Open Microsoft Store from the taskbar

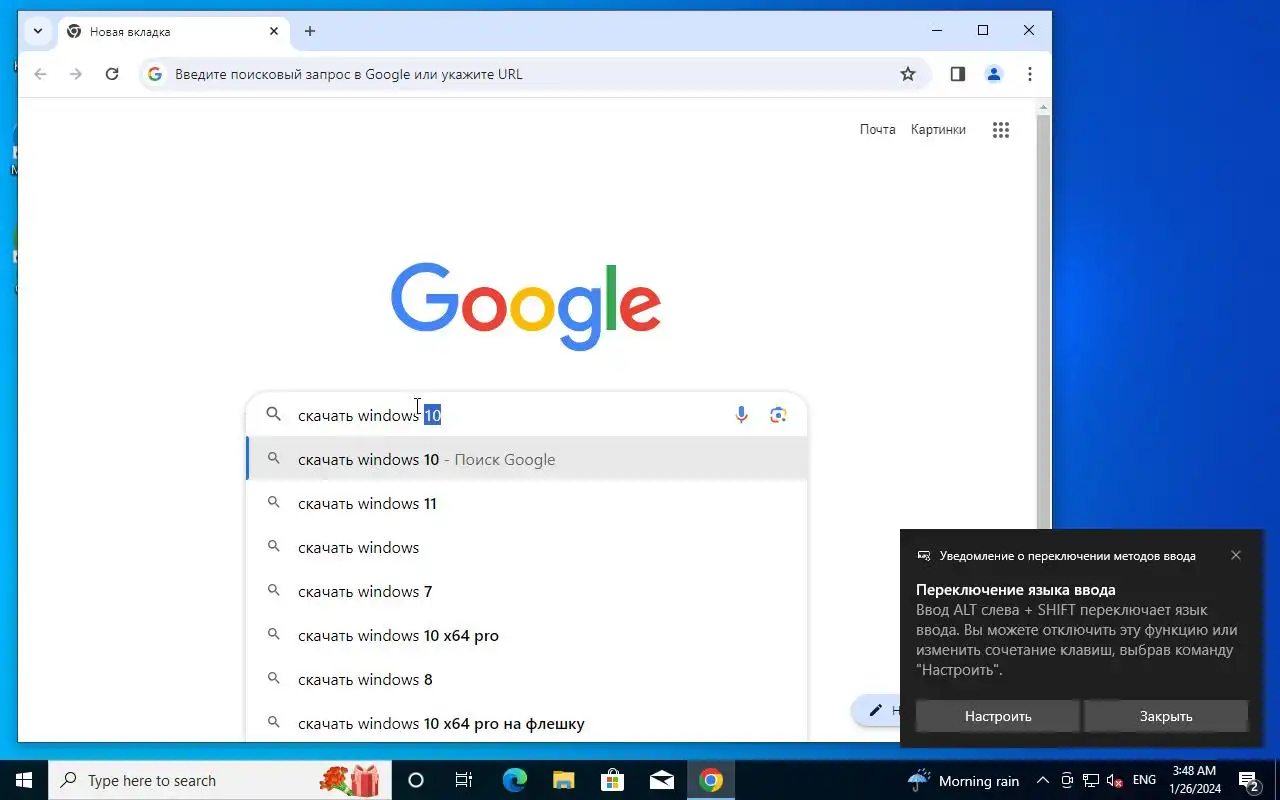click(612, 780)
